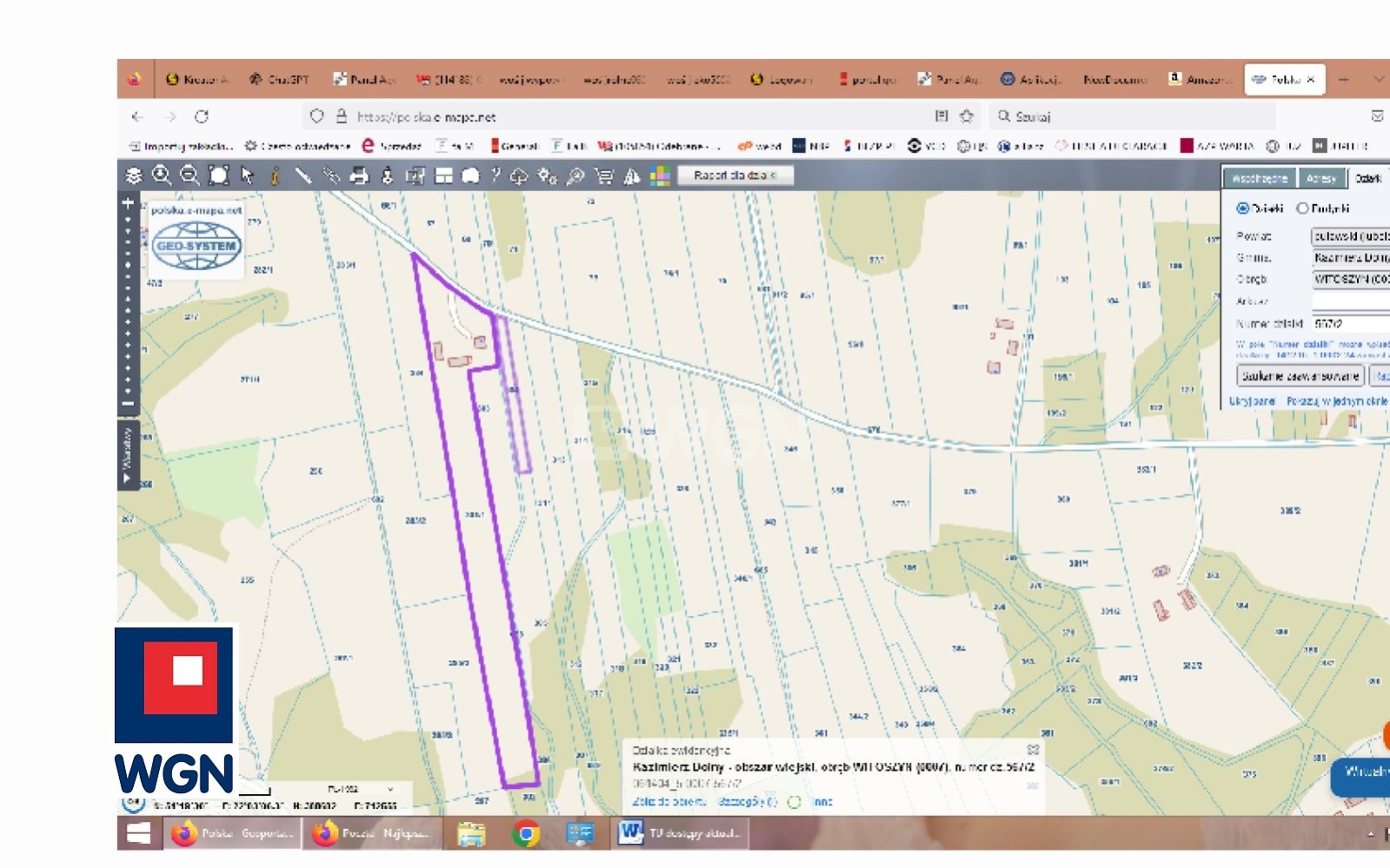This screenshot has width=1390, height=868.
Task: Click the Numer działki input field
Action: (x=1350, y=323)
